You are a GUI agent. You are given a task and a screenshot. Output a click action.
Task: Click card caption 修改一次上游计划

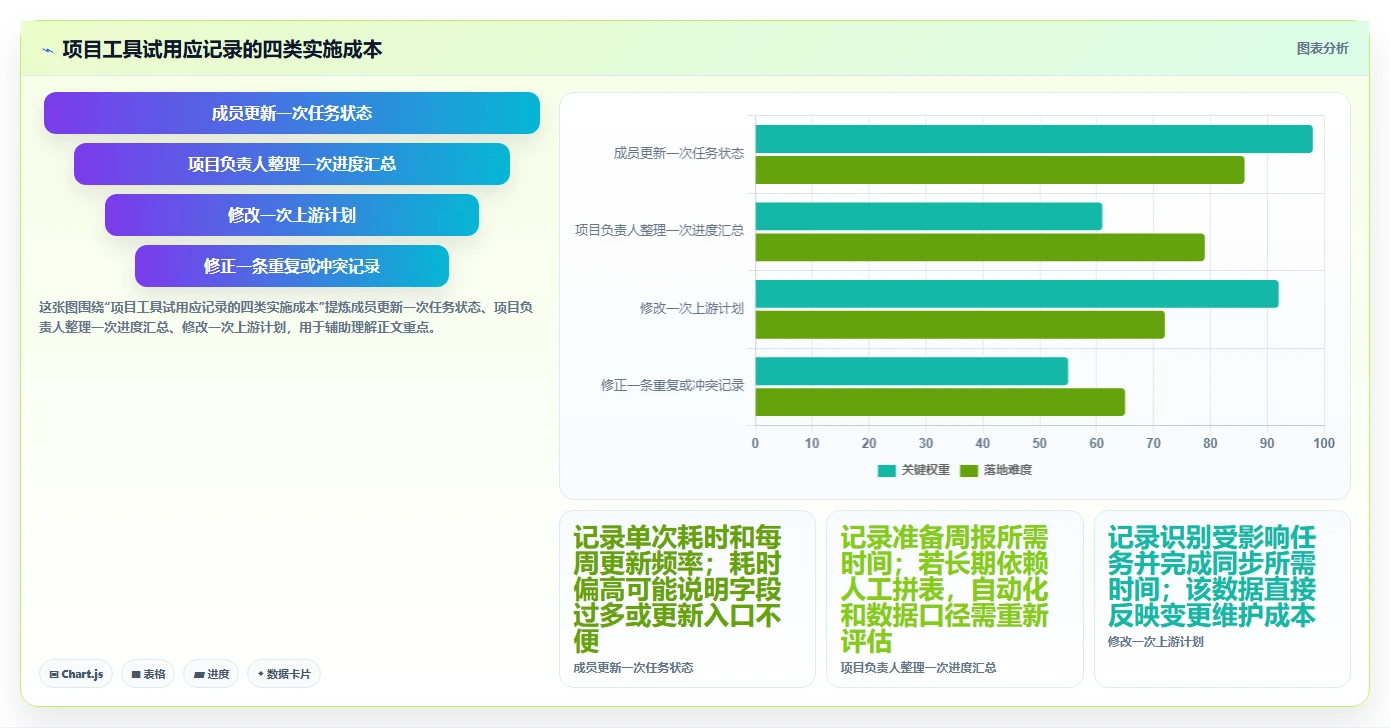pos(1155,642)
